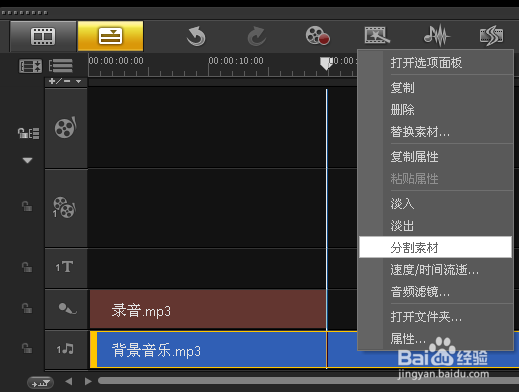The height and width of the screenshot is (392, 519).
Task: Expand the show/hide tracks +/- dropdown
Action: pyautogui.click(x=65, y=81)
